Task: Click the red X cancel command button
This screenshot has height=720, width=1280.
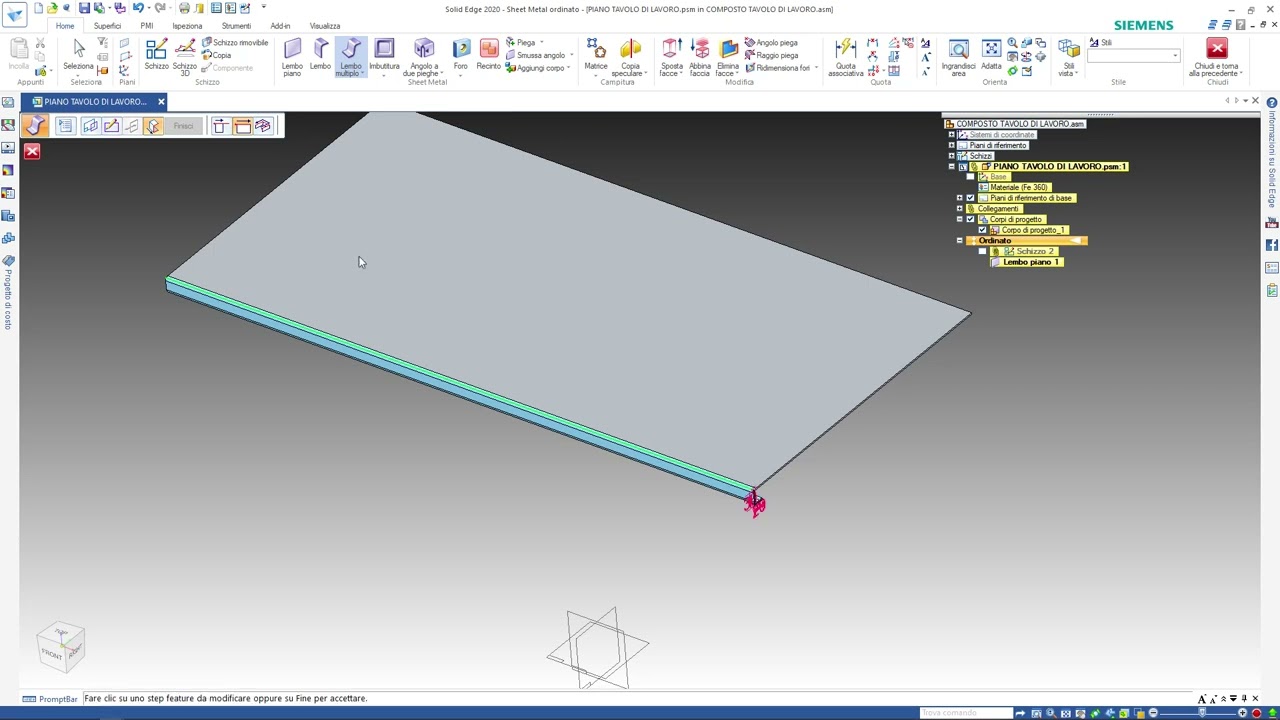Action: pos(32,151)
